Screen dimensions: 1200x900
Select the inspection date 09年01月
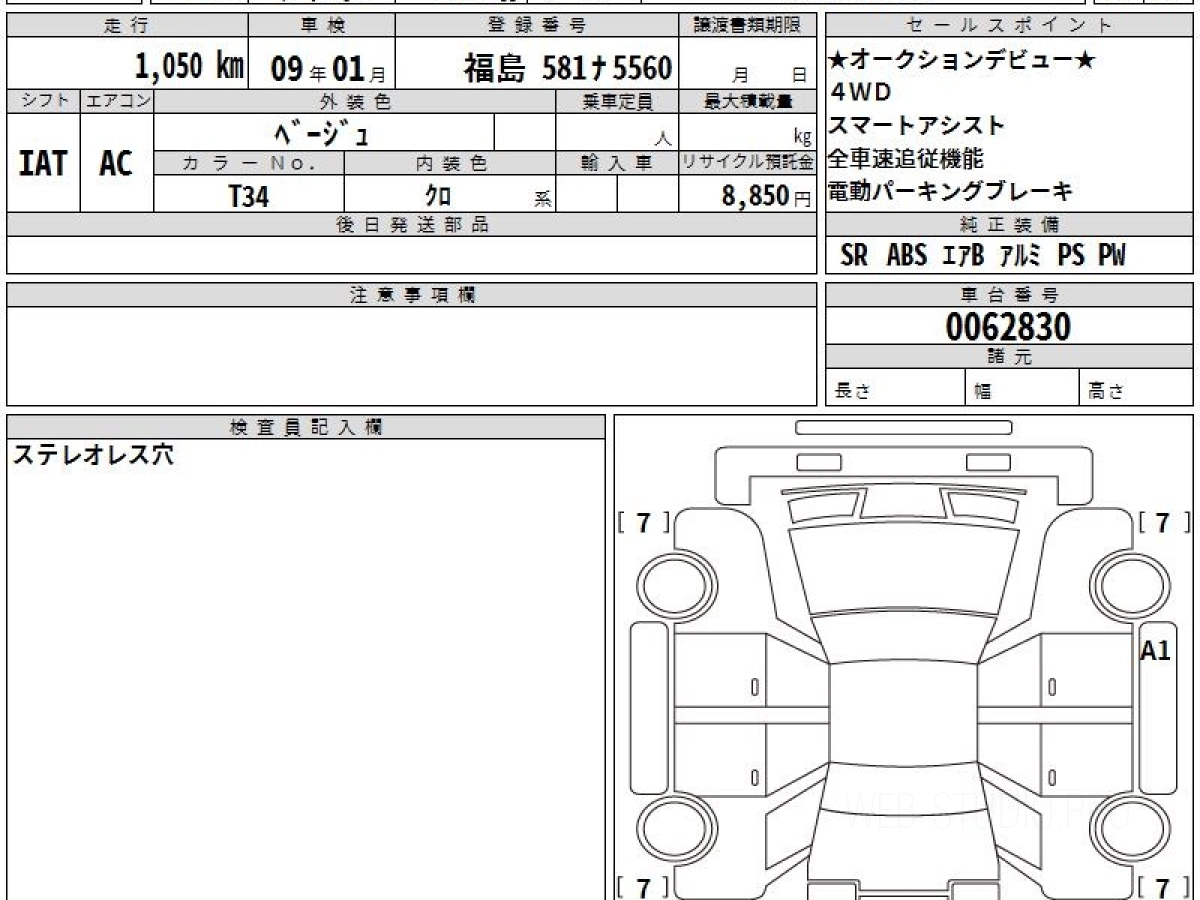pos(326,69)
